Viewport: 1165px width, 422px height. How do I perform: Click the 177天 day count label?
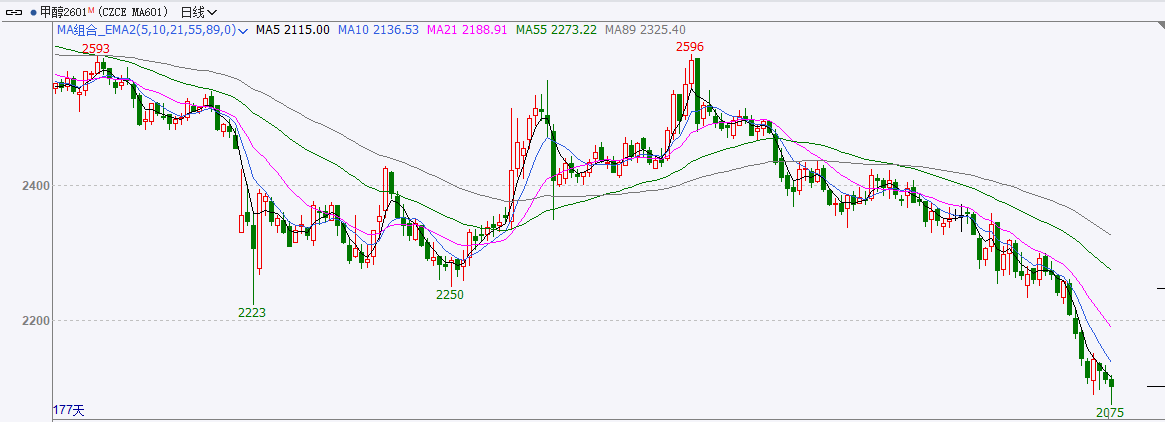click(x=69, y=411)
